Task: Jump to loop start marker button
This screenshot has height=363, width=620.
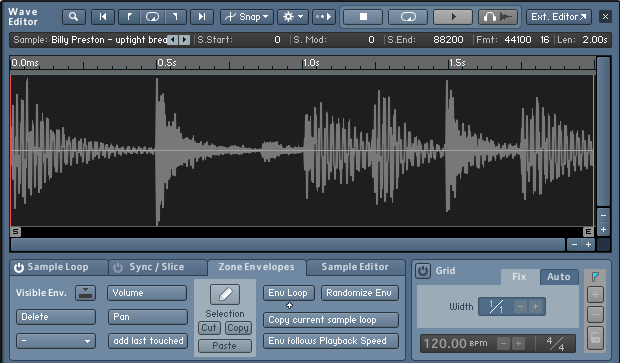Action: click(x=129, y=17)
